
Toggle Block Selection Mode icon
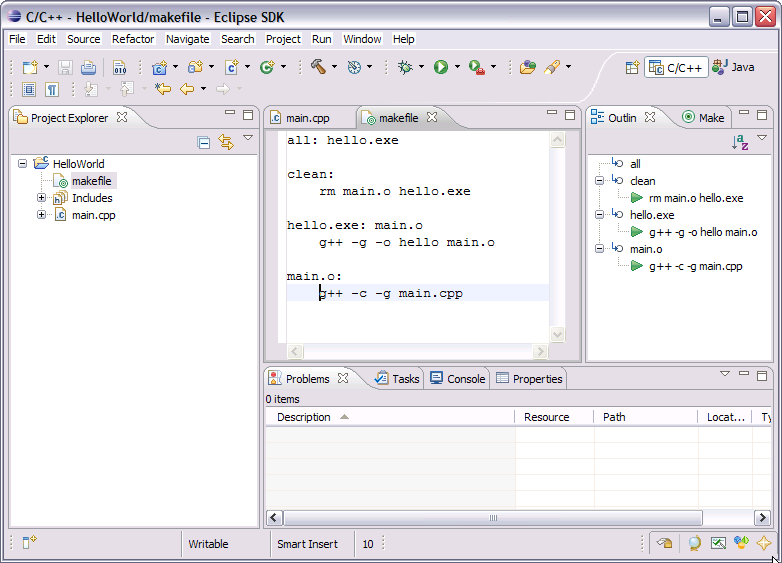coord(29,90)
